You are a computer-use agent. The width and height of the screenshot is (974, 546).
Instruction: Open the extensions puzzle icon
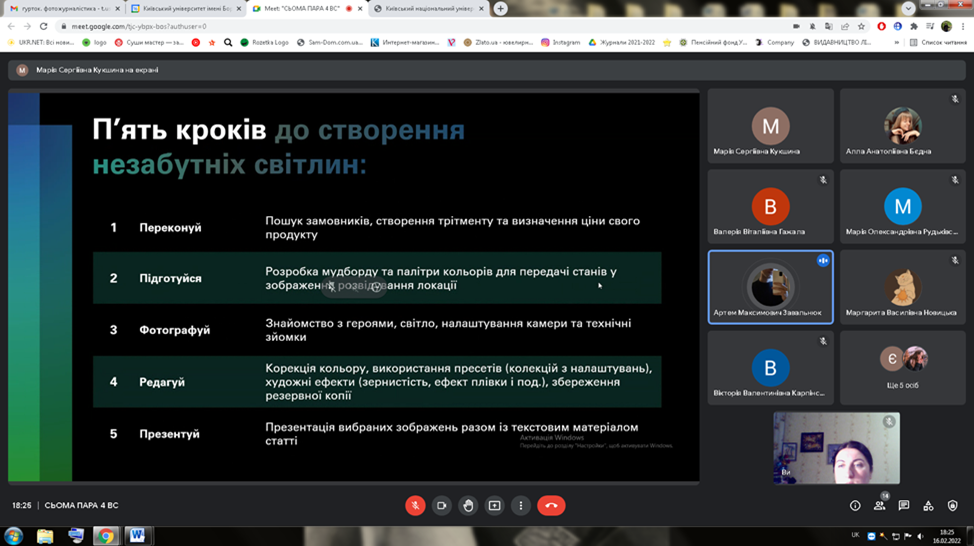coord(914,26)
